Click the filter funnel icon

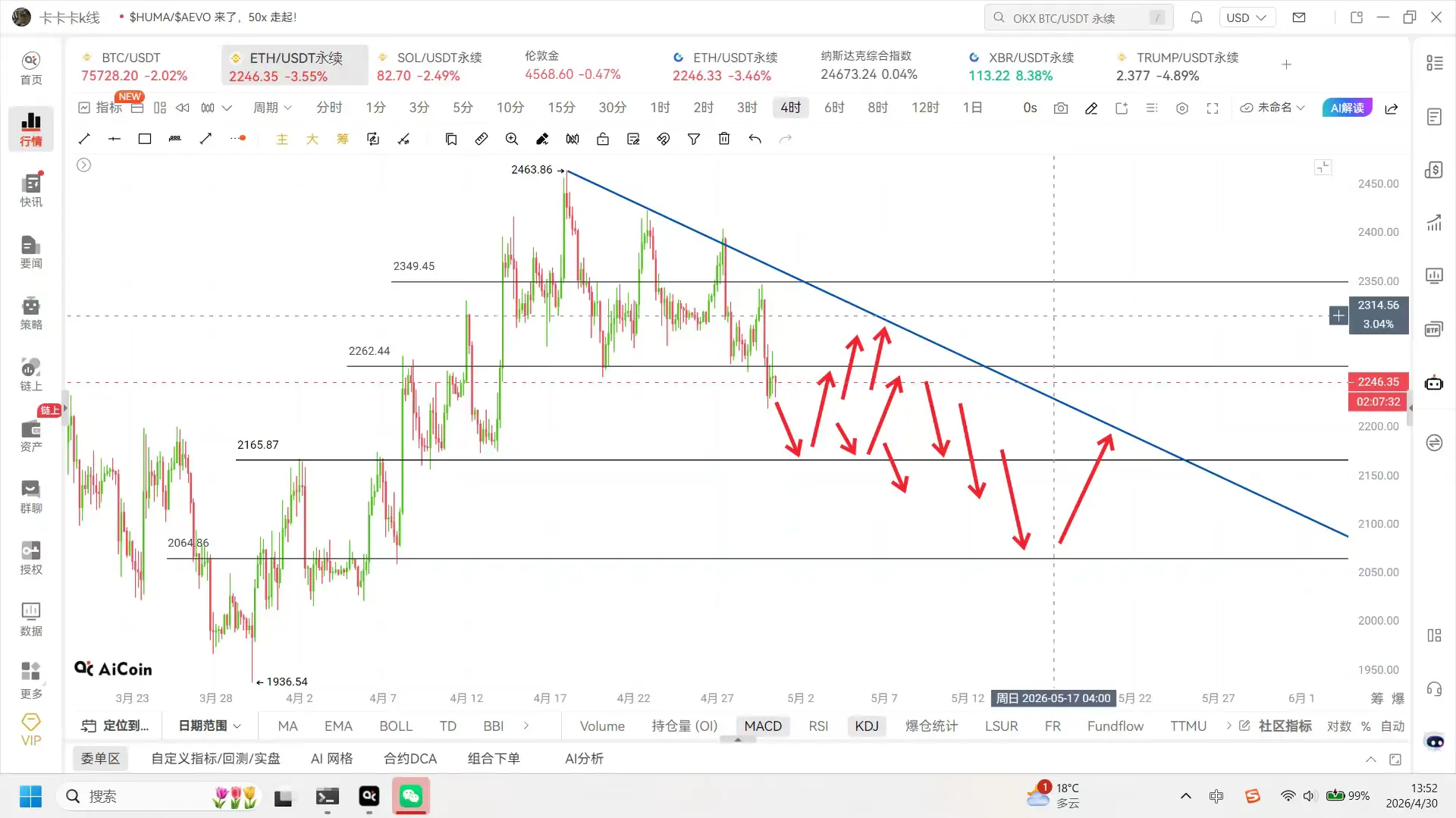tap(694, 139)
